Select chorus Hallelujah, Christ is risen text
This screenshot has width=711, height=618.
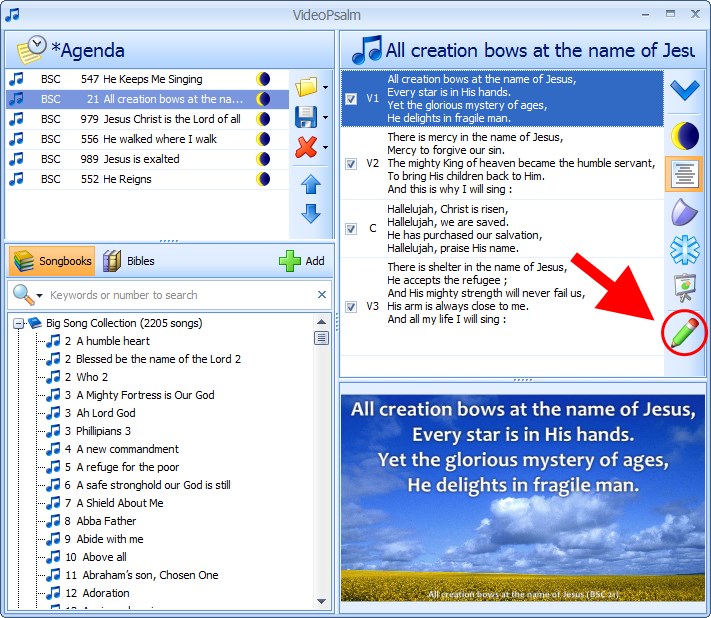click(x=464, y=229)
